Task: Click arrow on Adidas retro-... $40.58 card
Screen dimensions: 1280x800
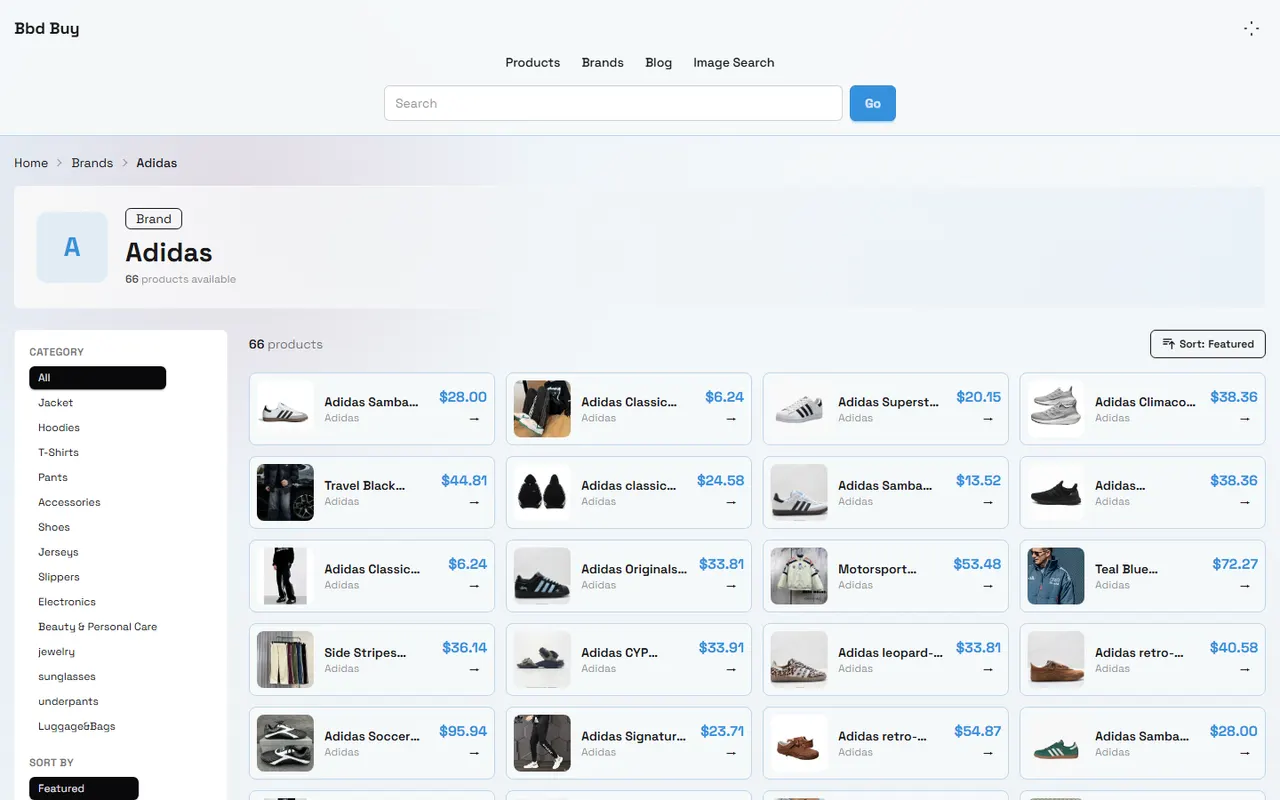Action: [x=1245, y=670]
